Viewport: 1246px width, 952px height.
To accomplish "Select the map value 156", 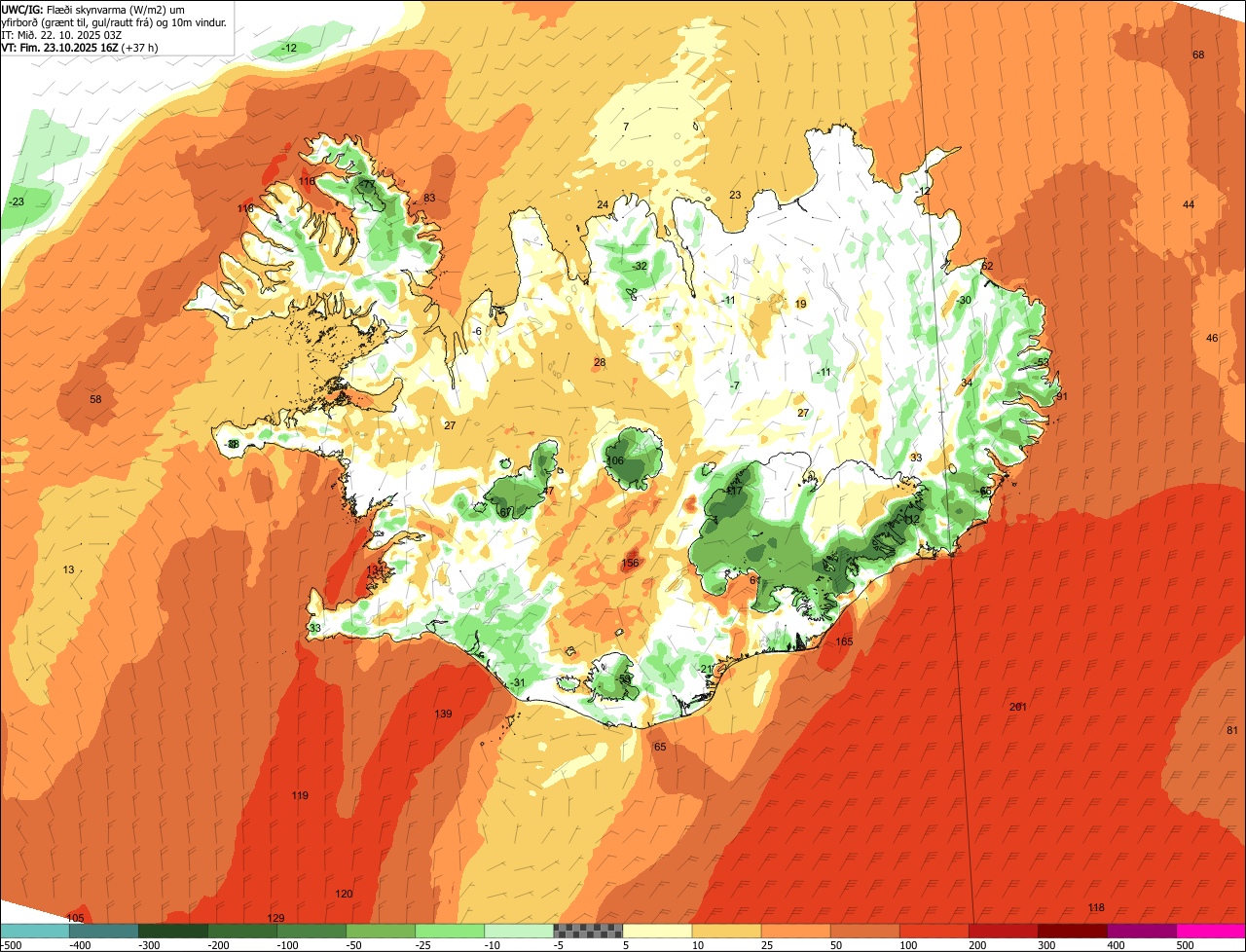I will [x=630, y=563].
